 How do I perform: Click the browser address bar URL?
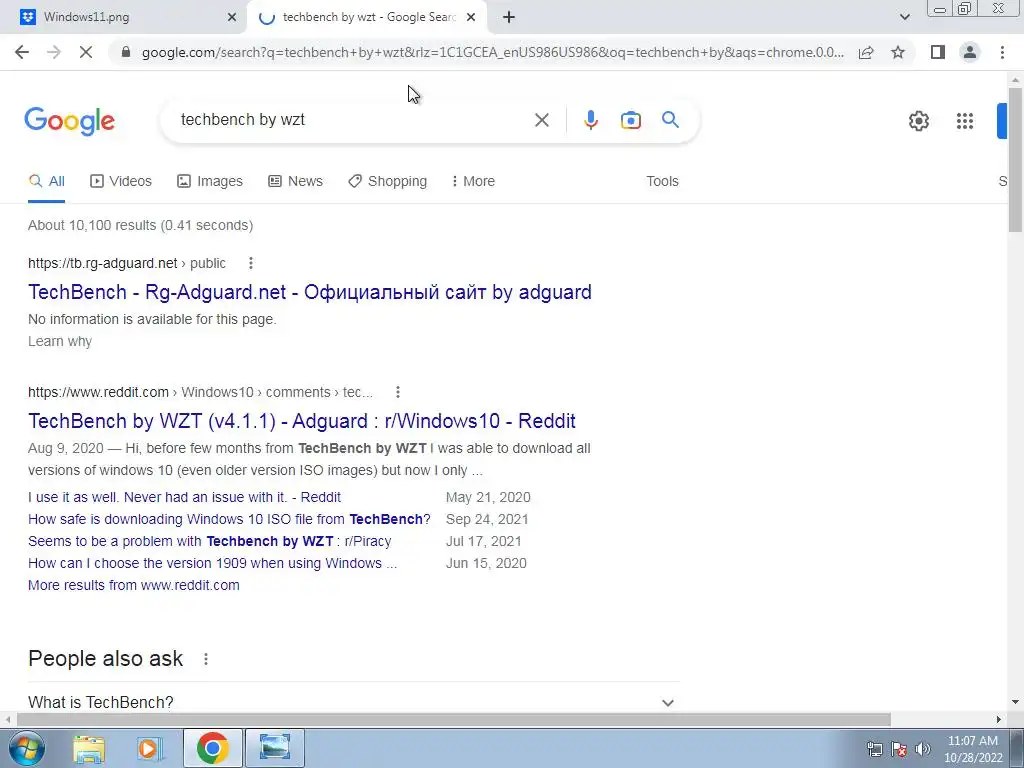[x=492, y=52]
